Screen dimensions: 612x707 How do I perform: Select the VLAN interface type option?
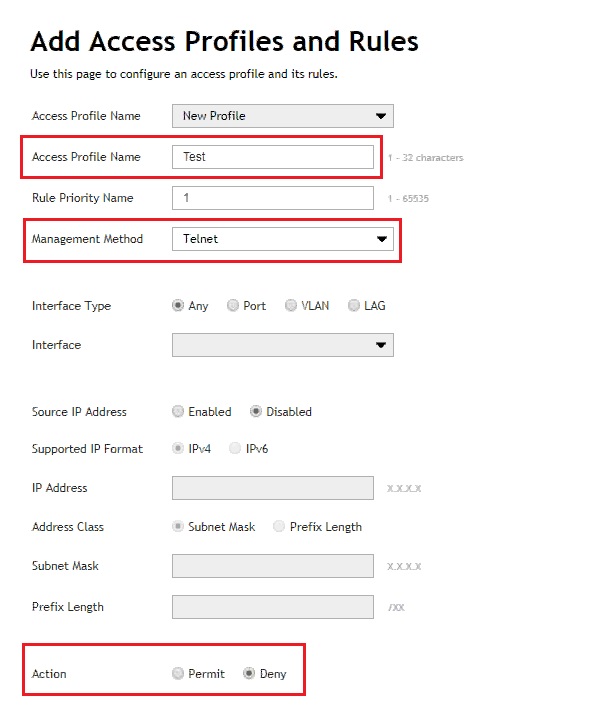[x=291, y=306]
